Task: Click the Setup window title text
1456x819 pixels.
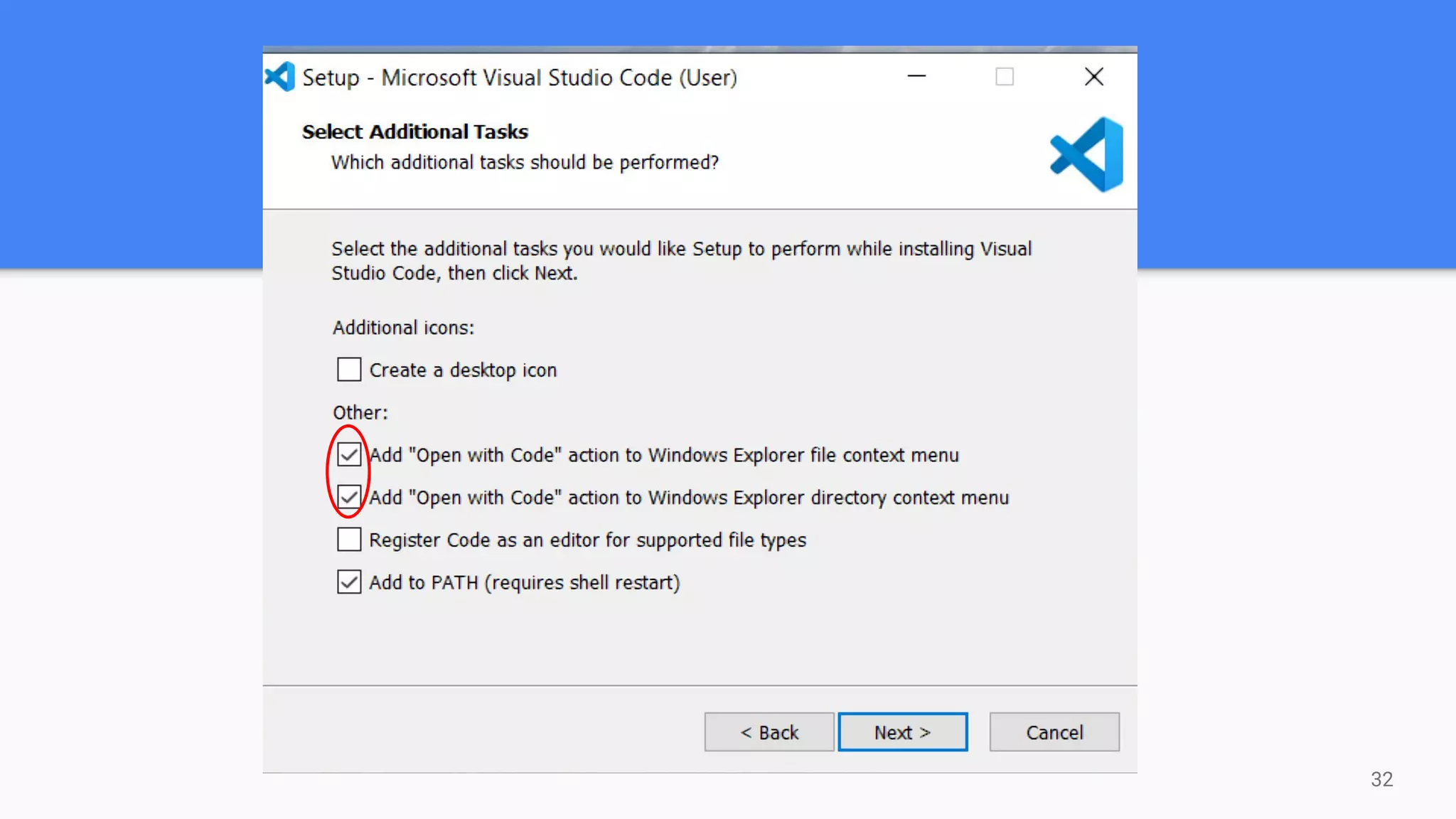Action: (x=520, y=77)
